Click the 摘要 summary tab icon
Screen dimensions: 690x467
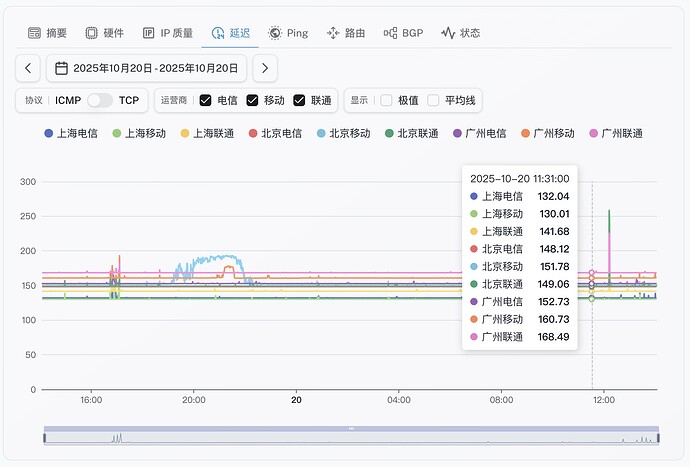[x=35, y=33]
